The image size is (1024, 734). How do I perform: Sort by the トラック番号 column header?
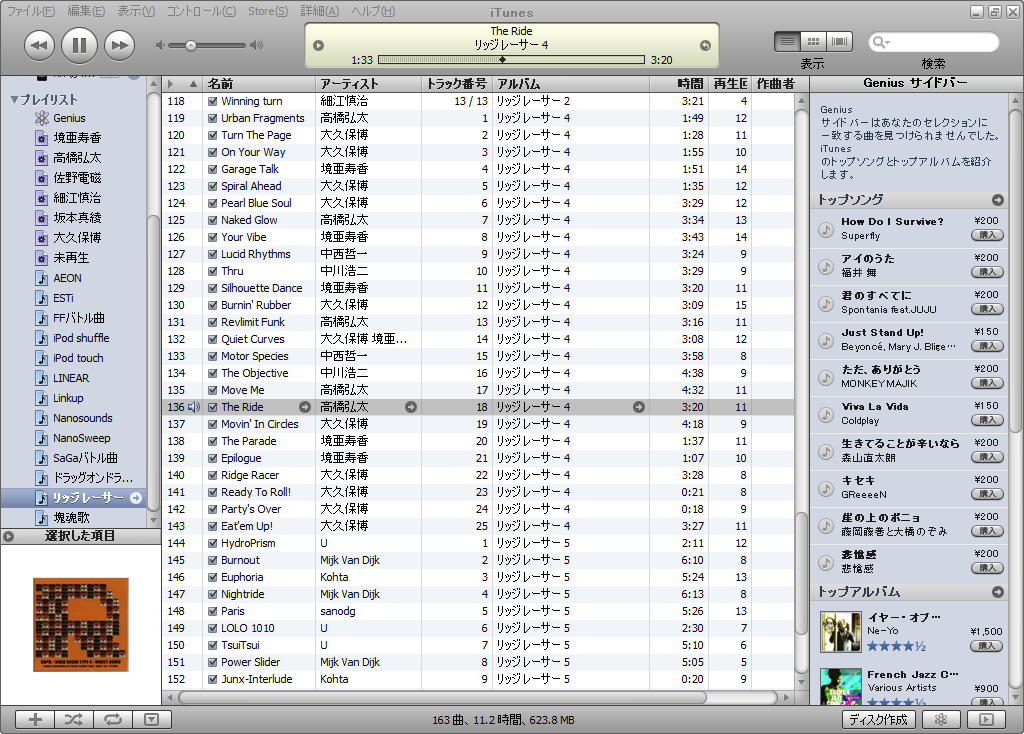click(457, 84)
